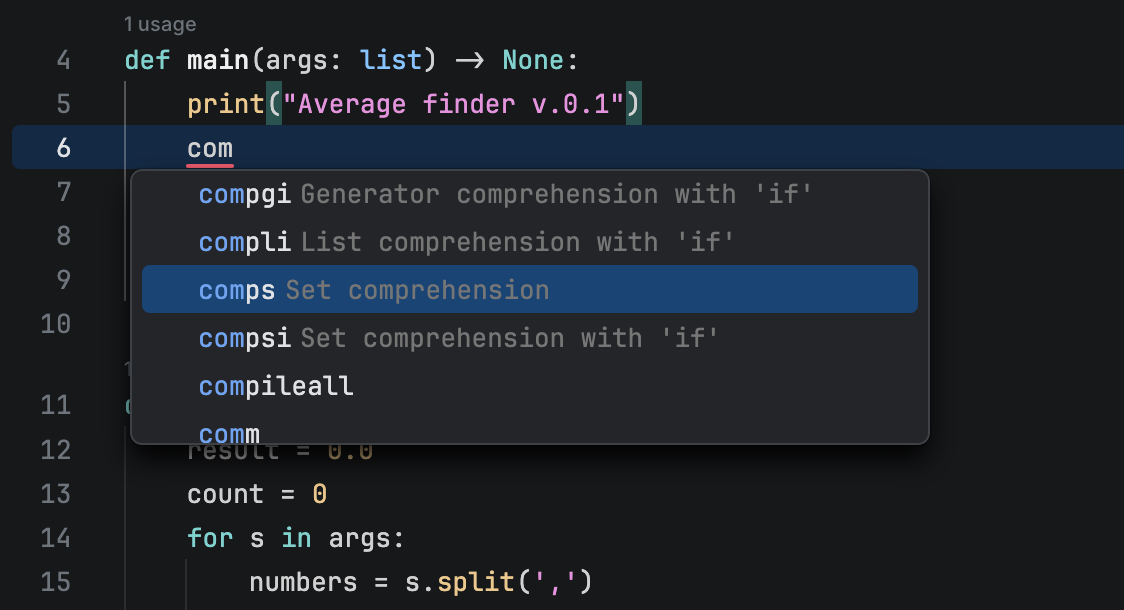Screen dimensions: 1124x610
Task: Click line number 15 in the gutter
Action: 56,581
